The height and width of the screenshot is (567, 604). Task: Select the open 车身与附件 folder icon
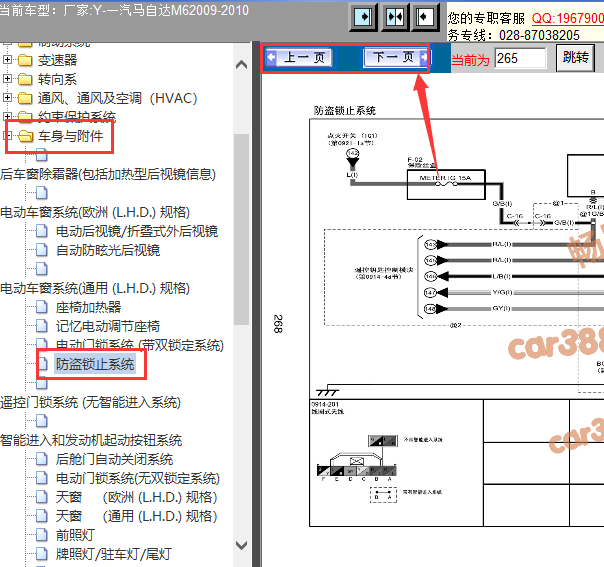[25, 136]
